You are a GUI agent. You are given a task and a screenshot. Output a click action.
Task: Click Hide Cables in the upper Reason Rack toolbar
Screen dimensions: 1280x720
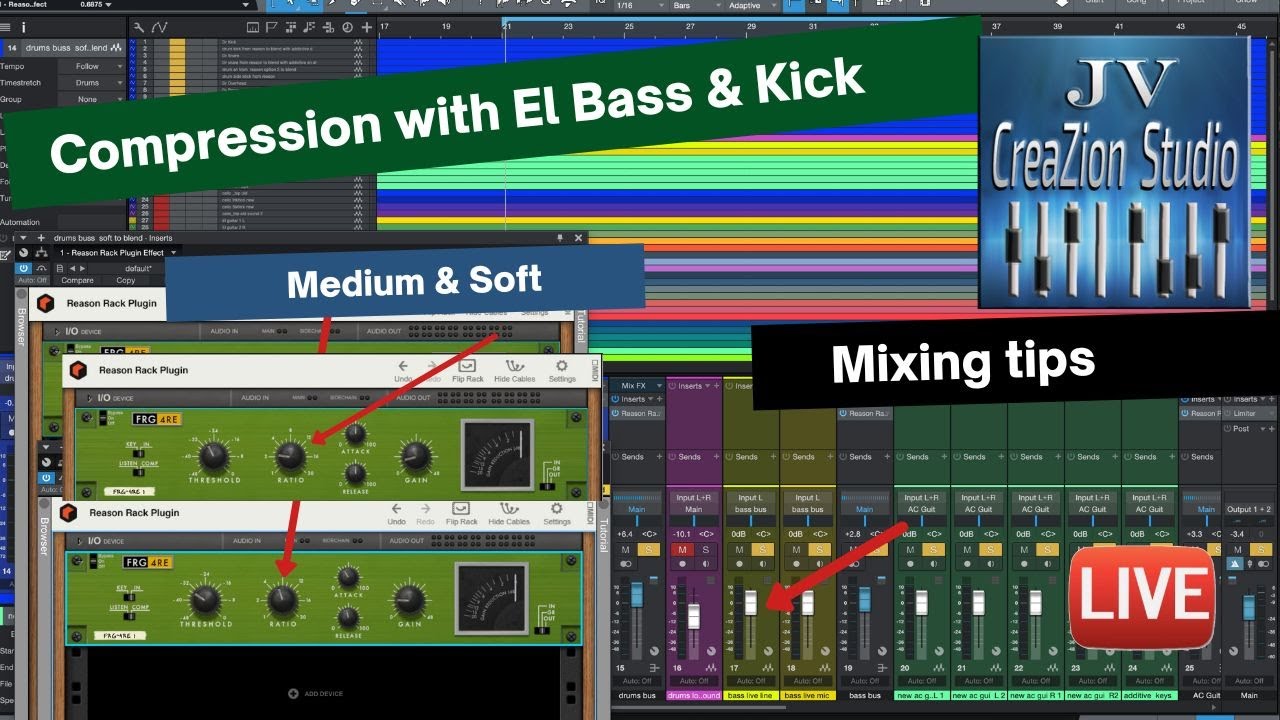pyautogui.click(x=515, y=371)
